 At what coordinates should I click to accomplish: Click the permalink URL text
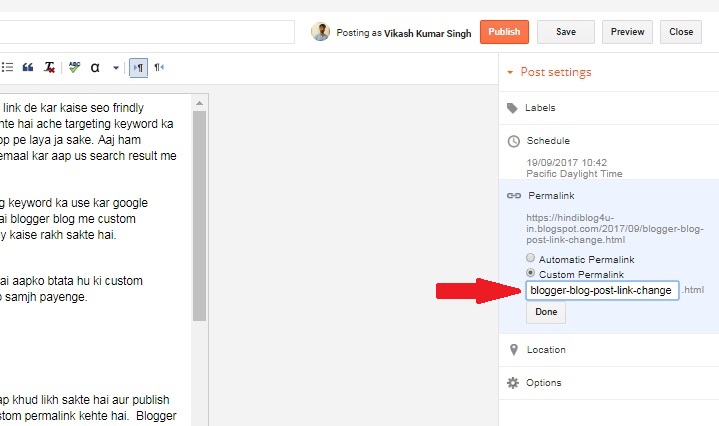(x=615, y=228)
